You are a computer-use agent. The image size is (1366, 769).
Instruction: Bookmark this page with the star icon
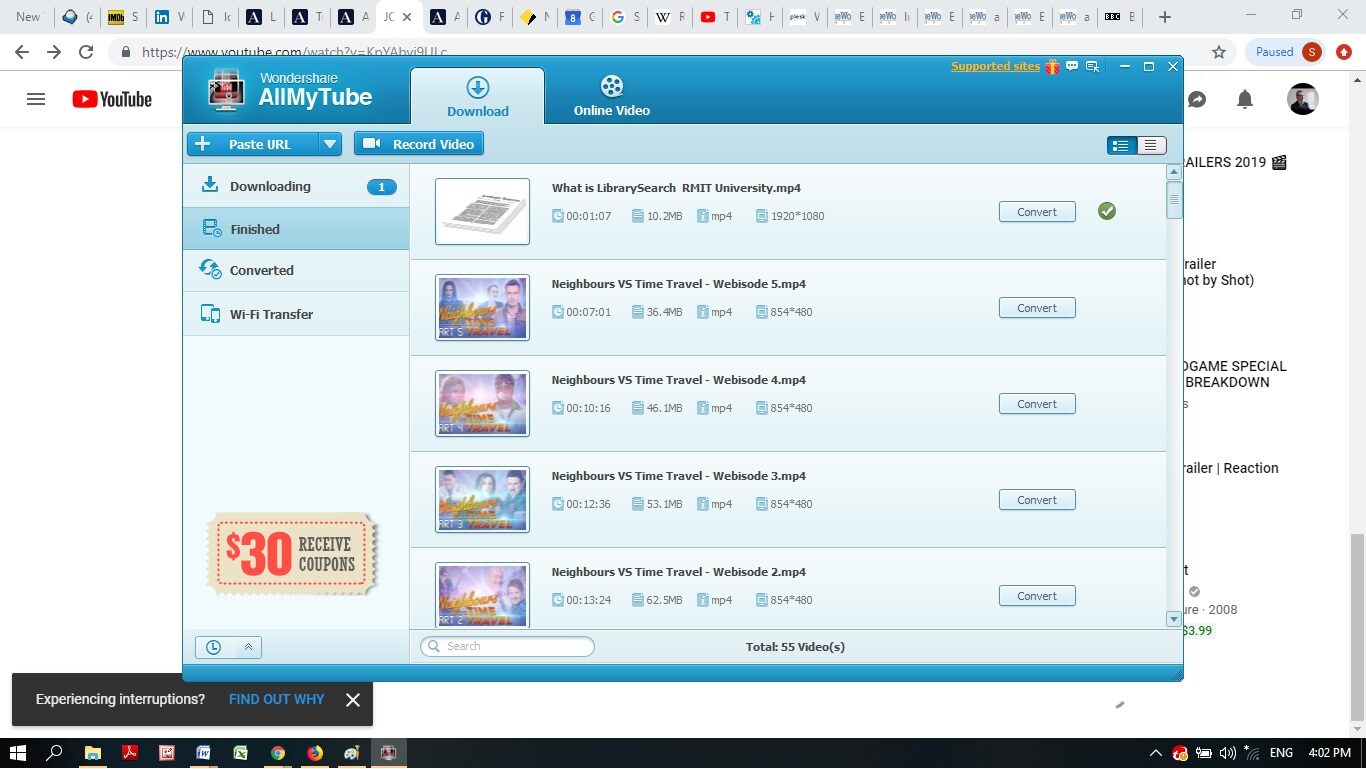point(1218,52)
